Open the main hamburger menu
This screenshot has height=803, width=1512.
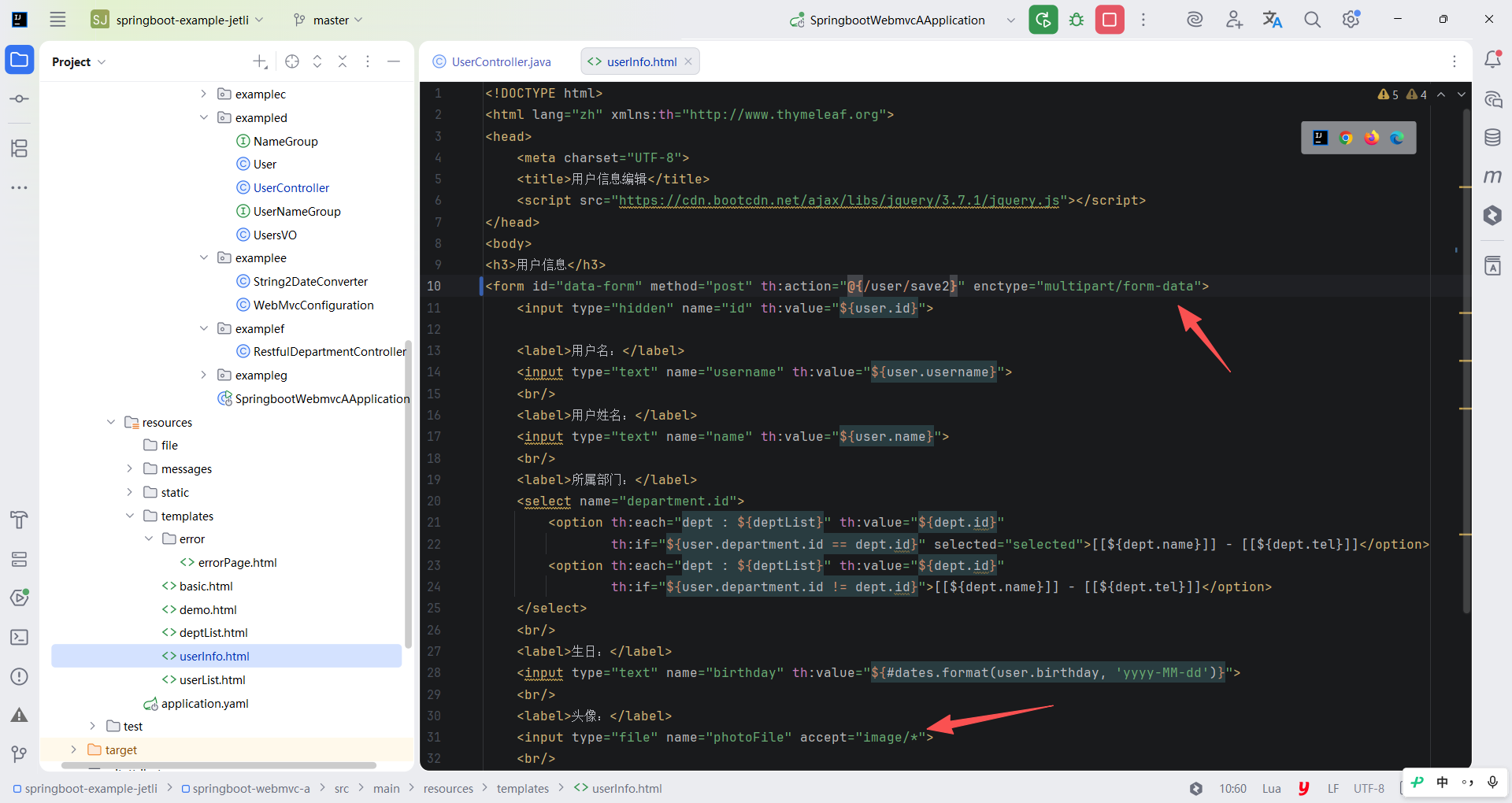pyautogui.click(x=57, y=20)
